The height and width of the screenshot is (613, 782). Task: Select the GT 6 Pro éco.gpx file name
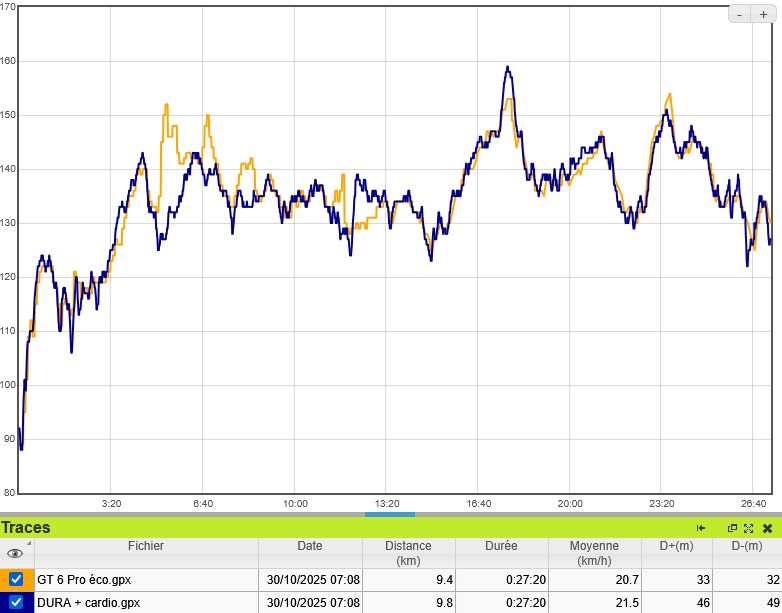[84, 580]
